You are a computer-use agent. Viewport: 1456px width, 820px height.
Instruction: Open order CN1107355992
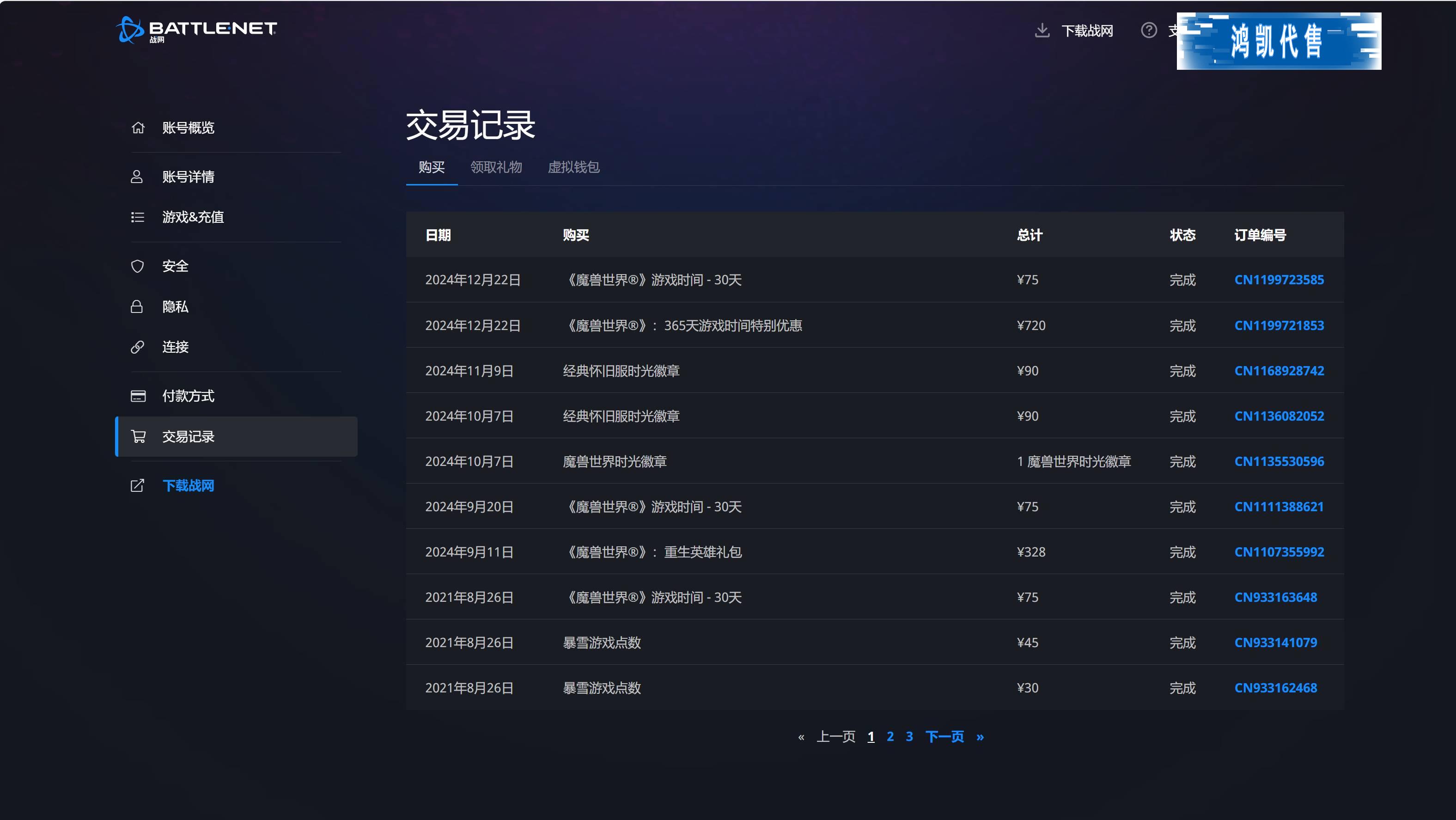point(1279,551)
